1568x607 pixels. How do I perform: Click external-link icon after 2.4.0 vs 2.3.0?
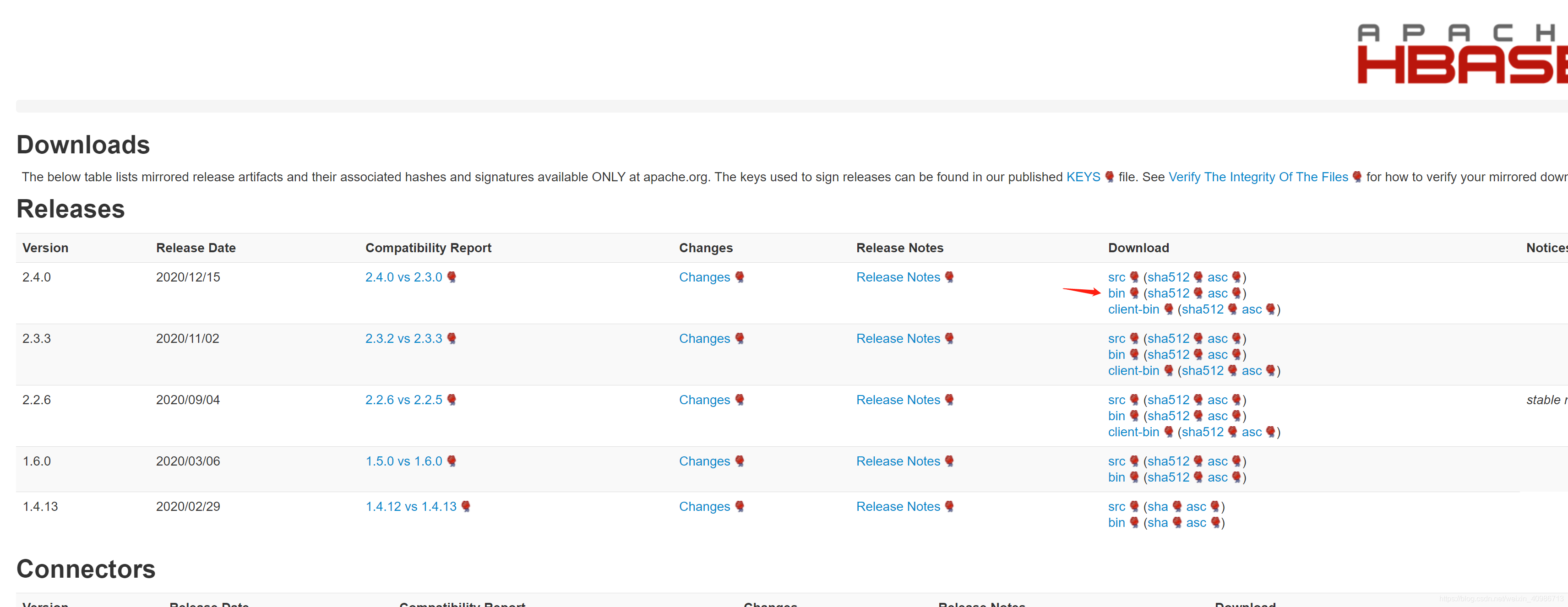[451, 277]
